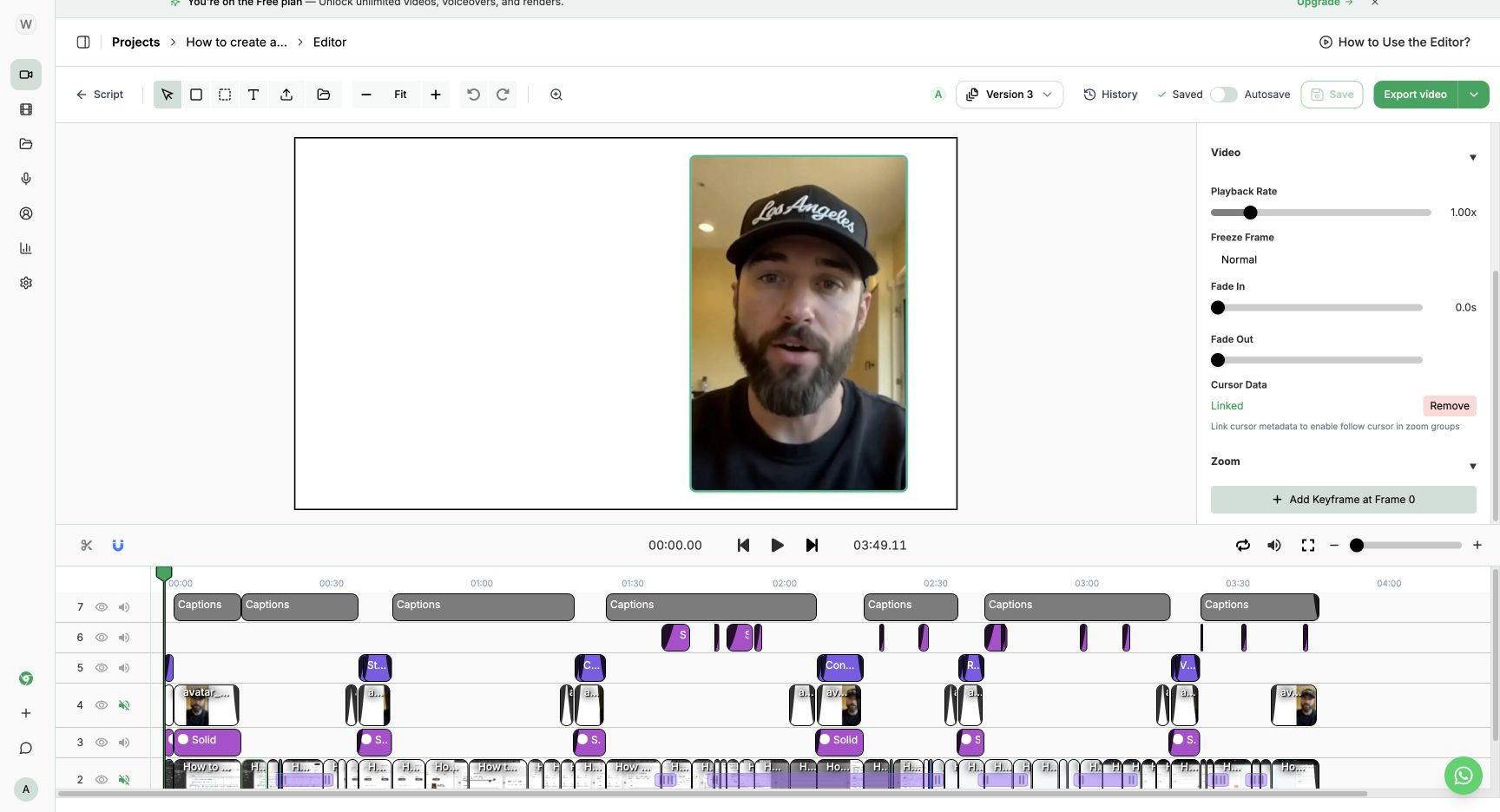Click the scissors split tool
The height and width of the screenshot is (812, 1500).
[x=86, y=545]
